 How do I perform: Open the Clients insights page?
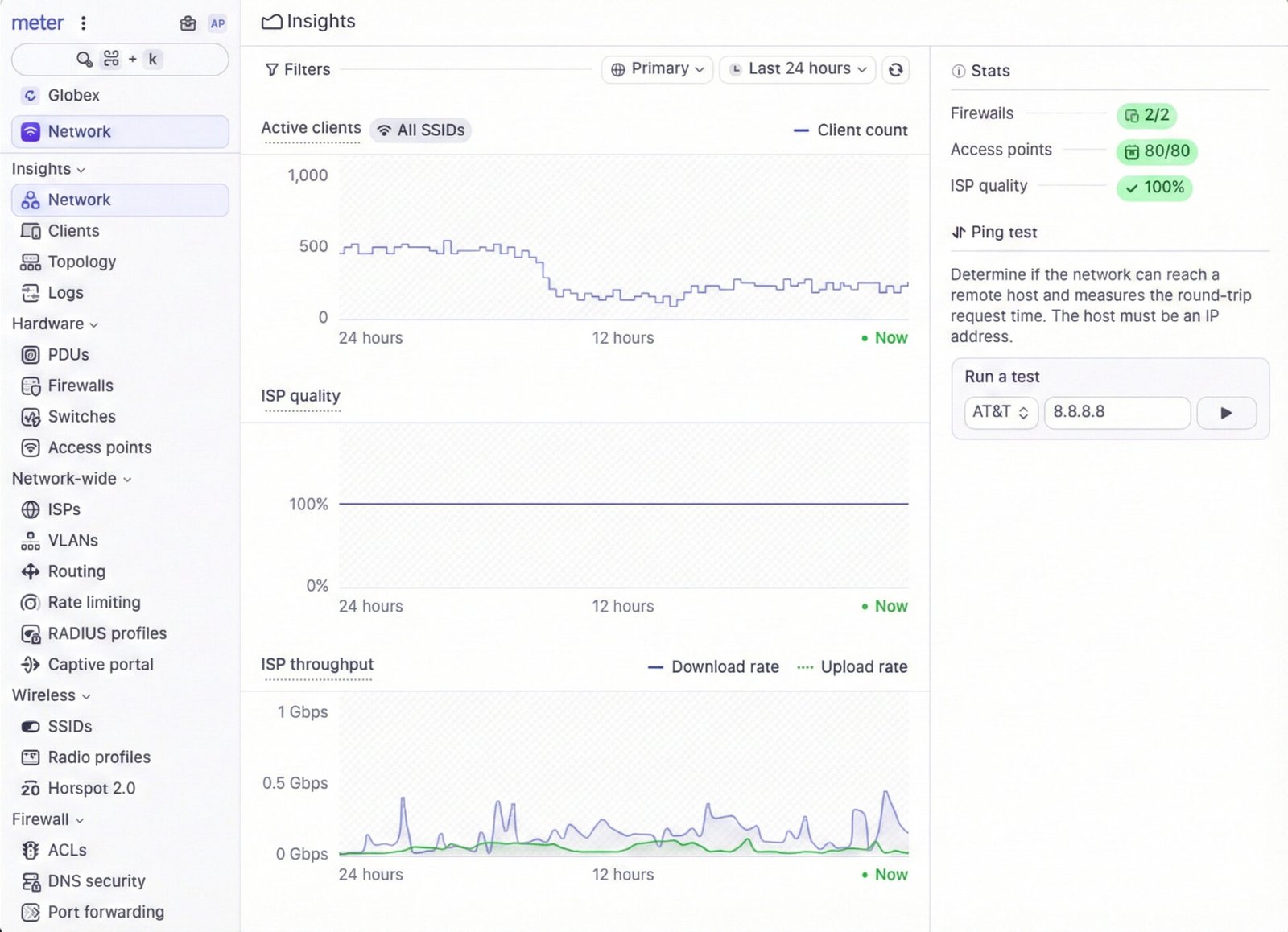[73, 231]
